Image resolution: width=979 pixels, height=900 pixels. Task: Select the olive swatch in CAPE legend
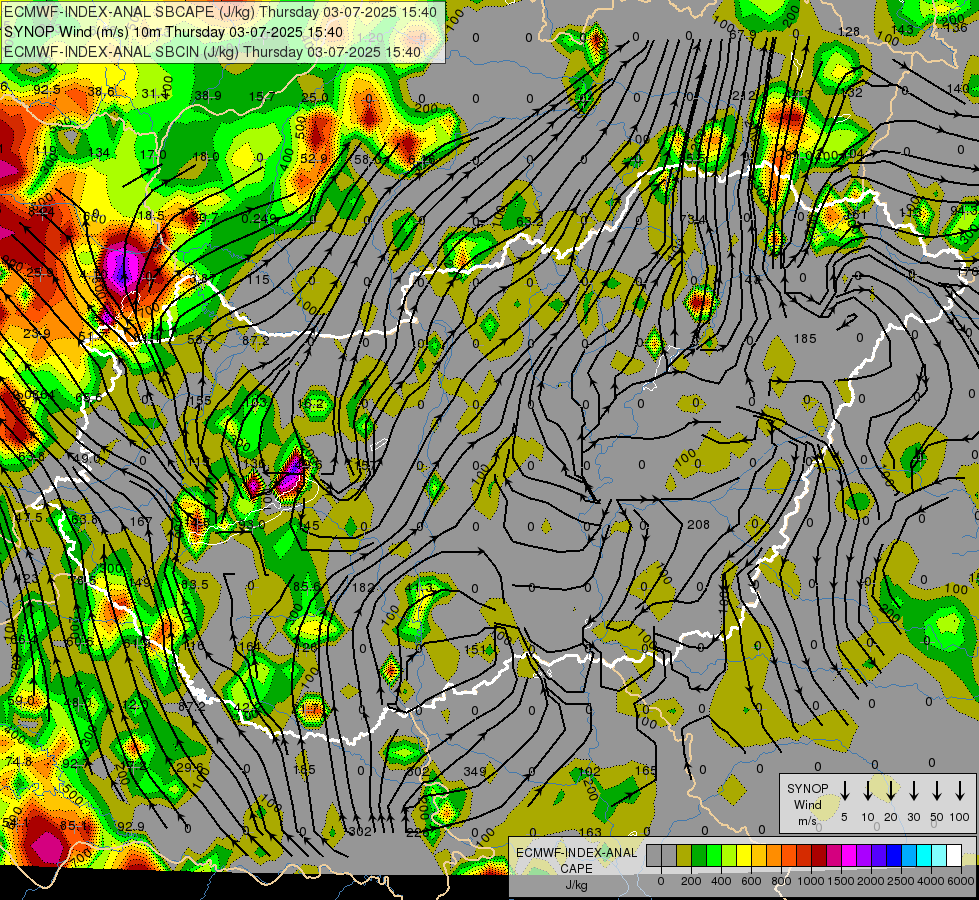[684, 855]
